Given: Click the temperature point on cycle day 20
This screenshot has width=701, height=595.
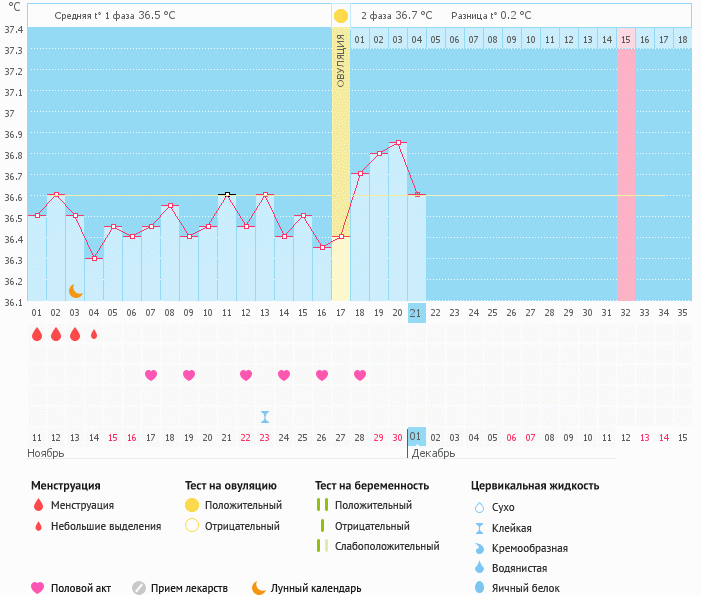Looking at the screenshot, I should (398, 143).
